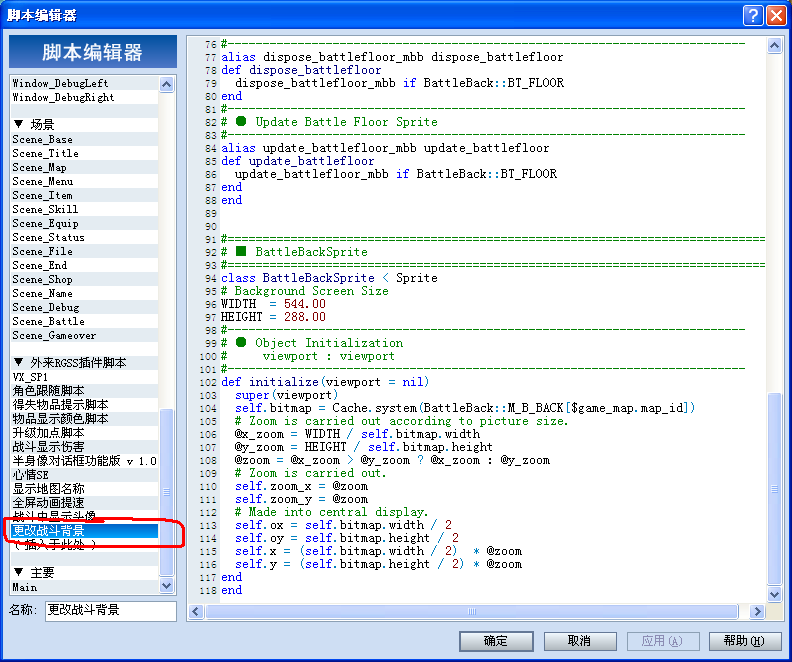This screenshot has width=792, height=662.
Task: Open the Scene_Menu script
Action: pyautogui.click(x=84, y=181)
